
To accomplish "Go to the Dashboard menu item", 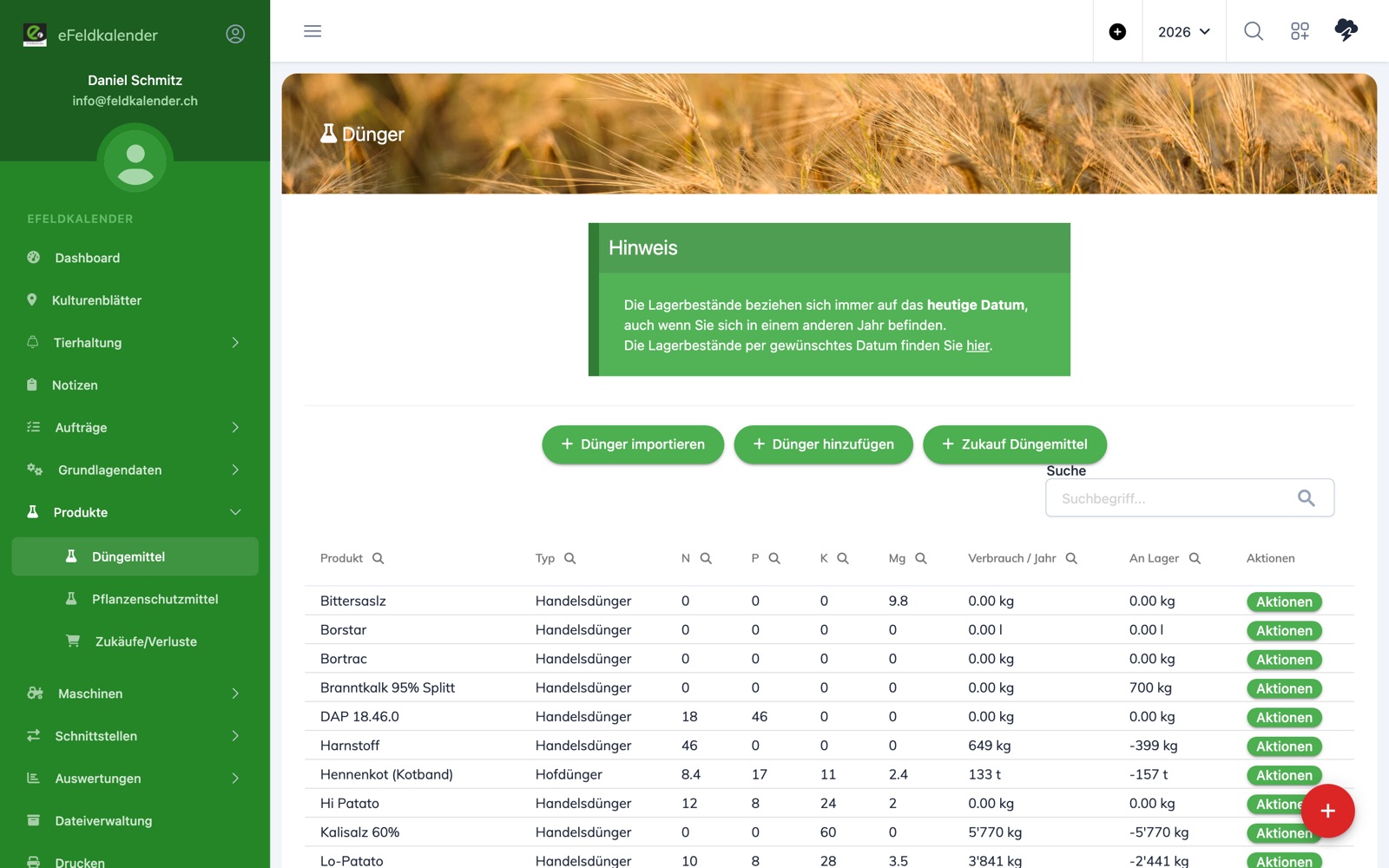I will click(135, 258).
